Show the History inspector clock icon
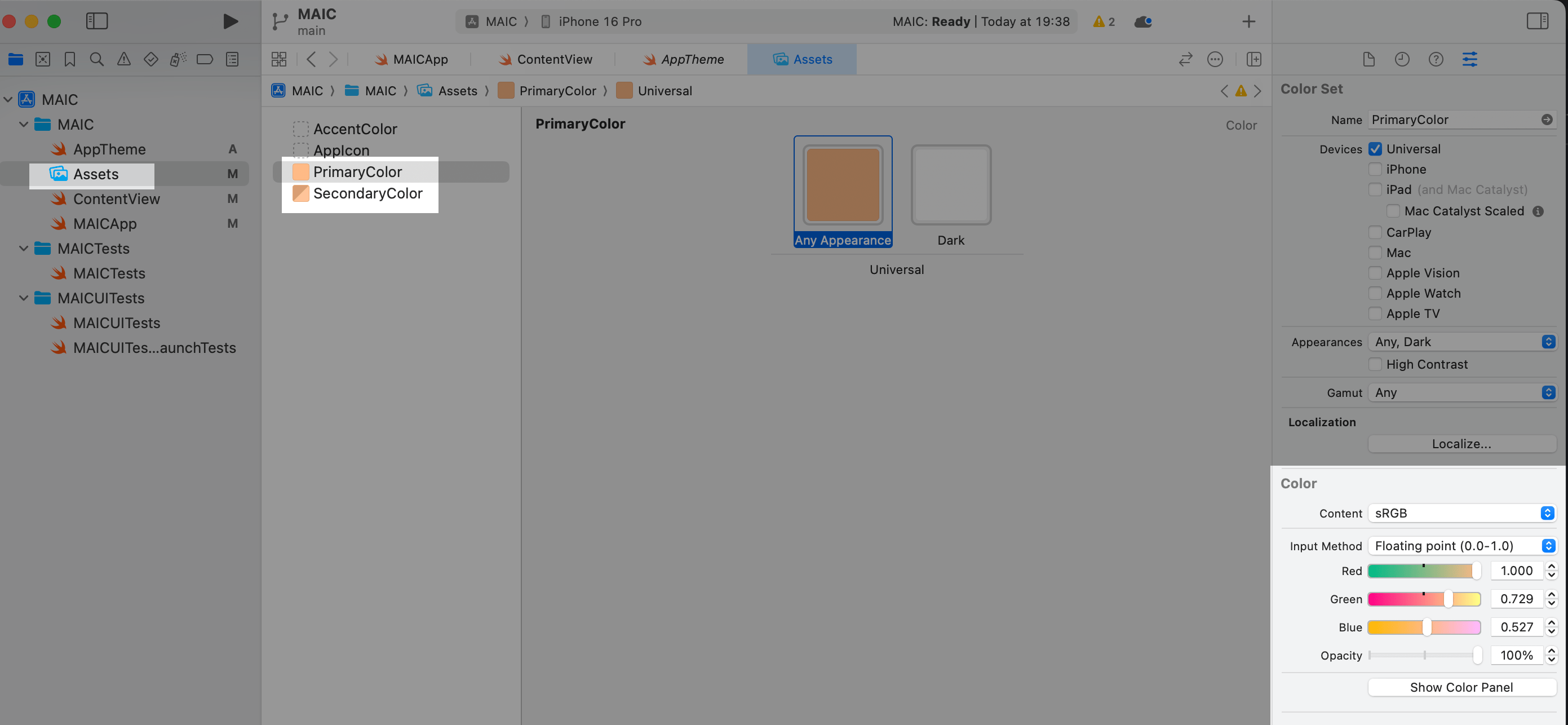 1402,59
